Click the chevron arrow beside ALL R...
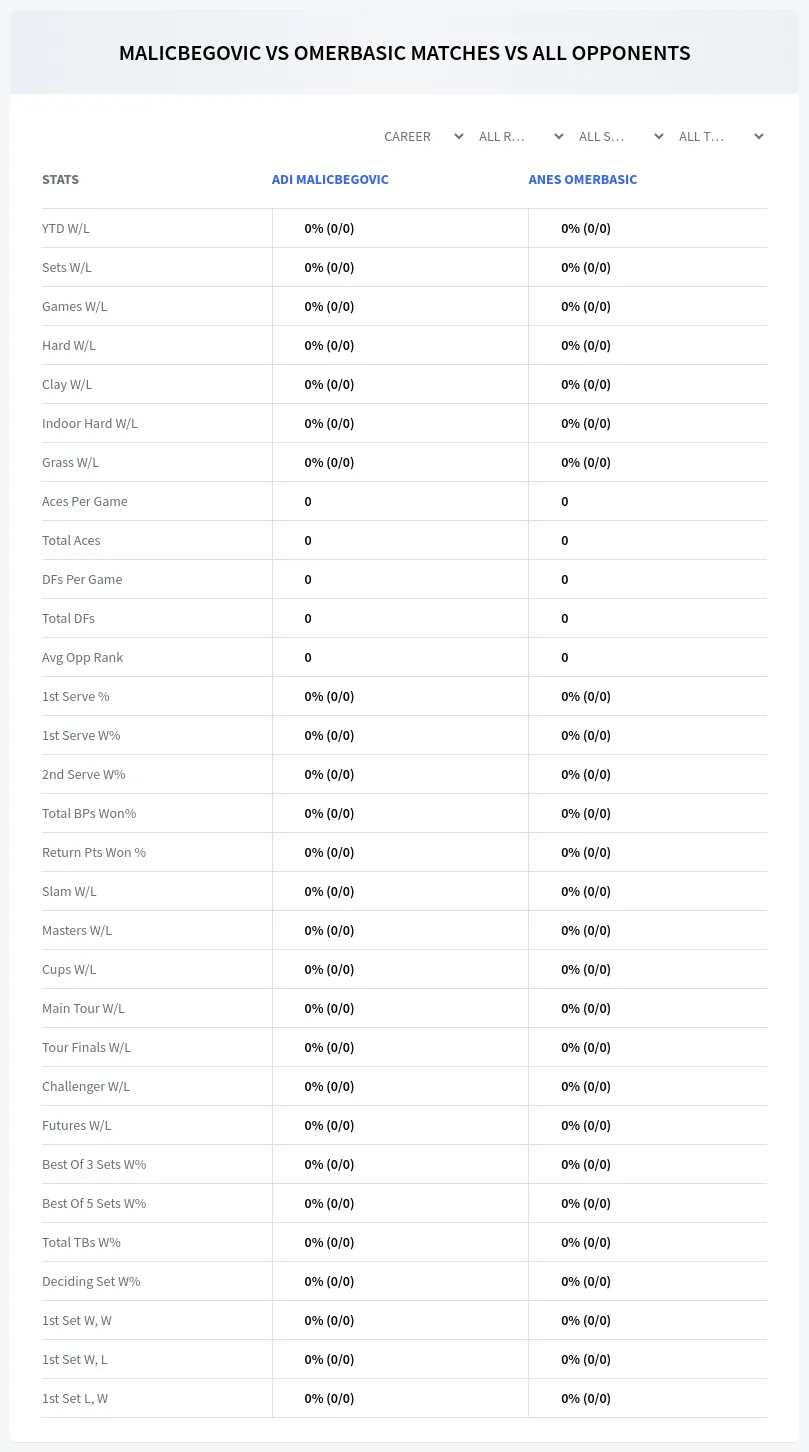809x1452 pixels. (x=559, y=136)
